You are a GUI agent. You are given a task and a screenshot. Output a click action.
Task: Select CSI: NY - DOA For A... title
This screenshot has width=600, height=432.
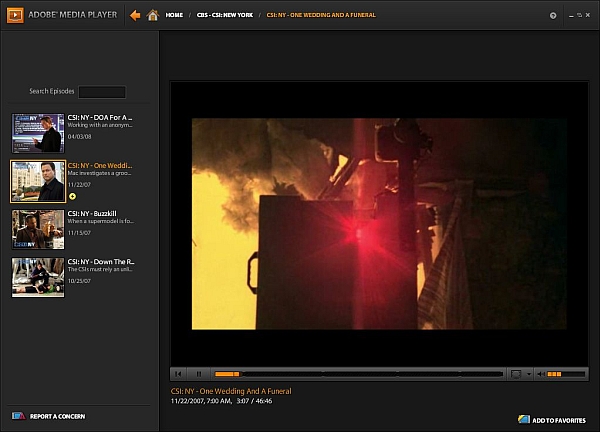pos(100,117)
